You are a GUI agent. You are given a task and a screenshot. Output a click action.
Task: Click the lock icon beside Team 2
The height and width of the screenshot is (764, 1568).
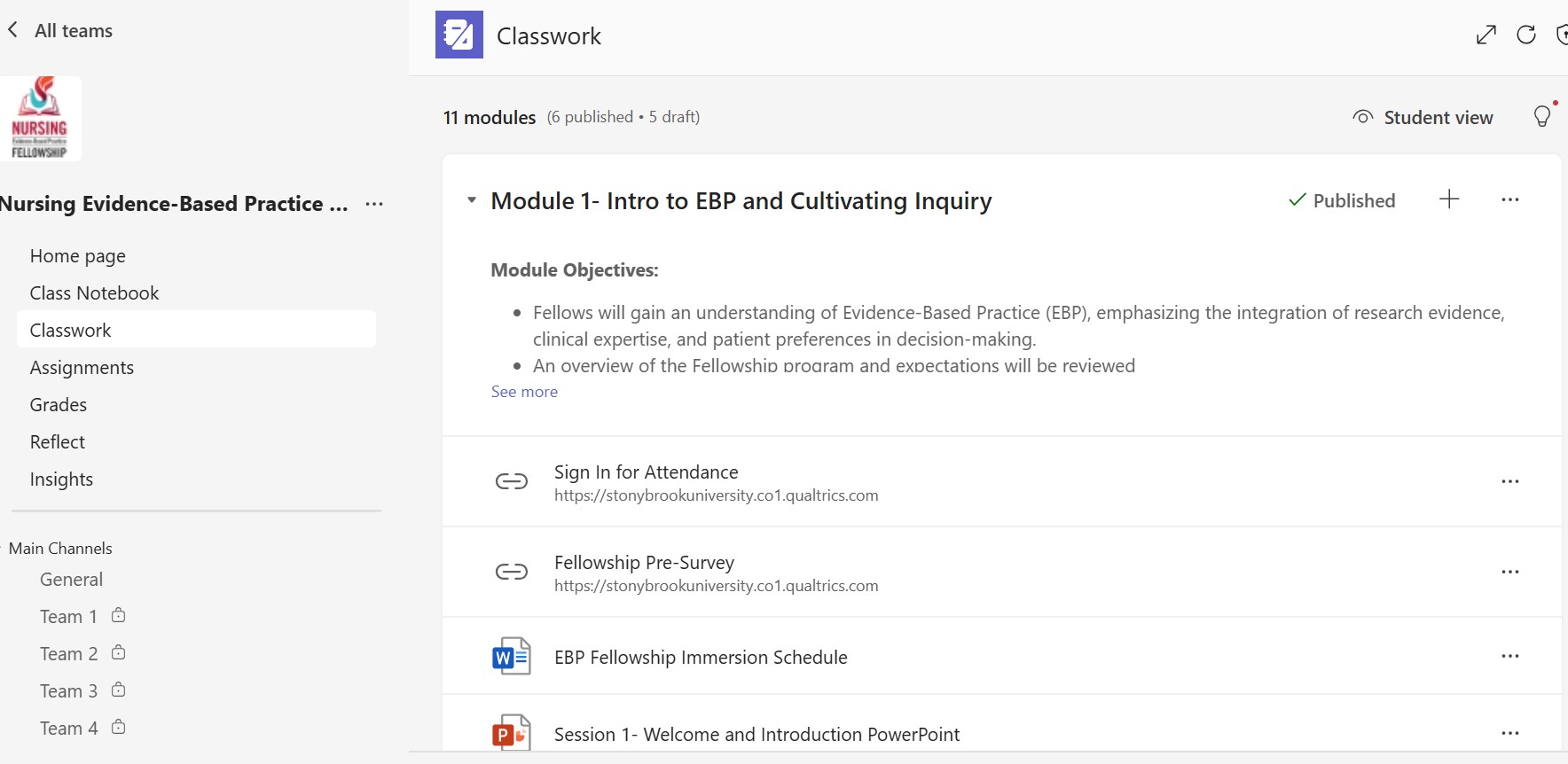119,652
